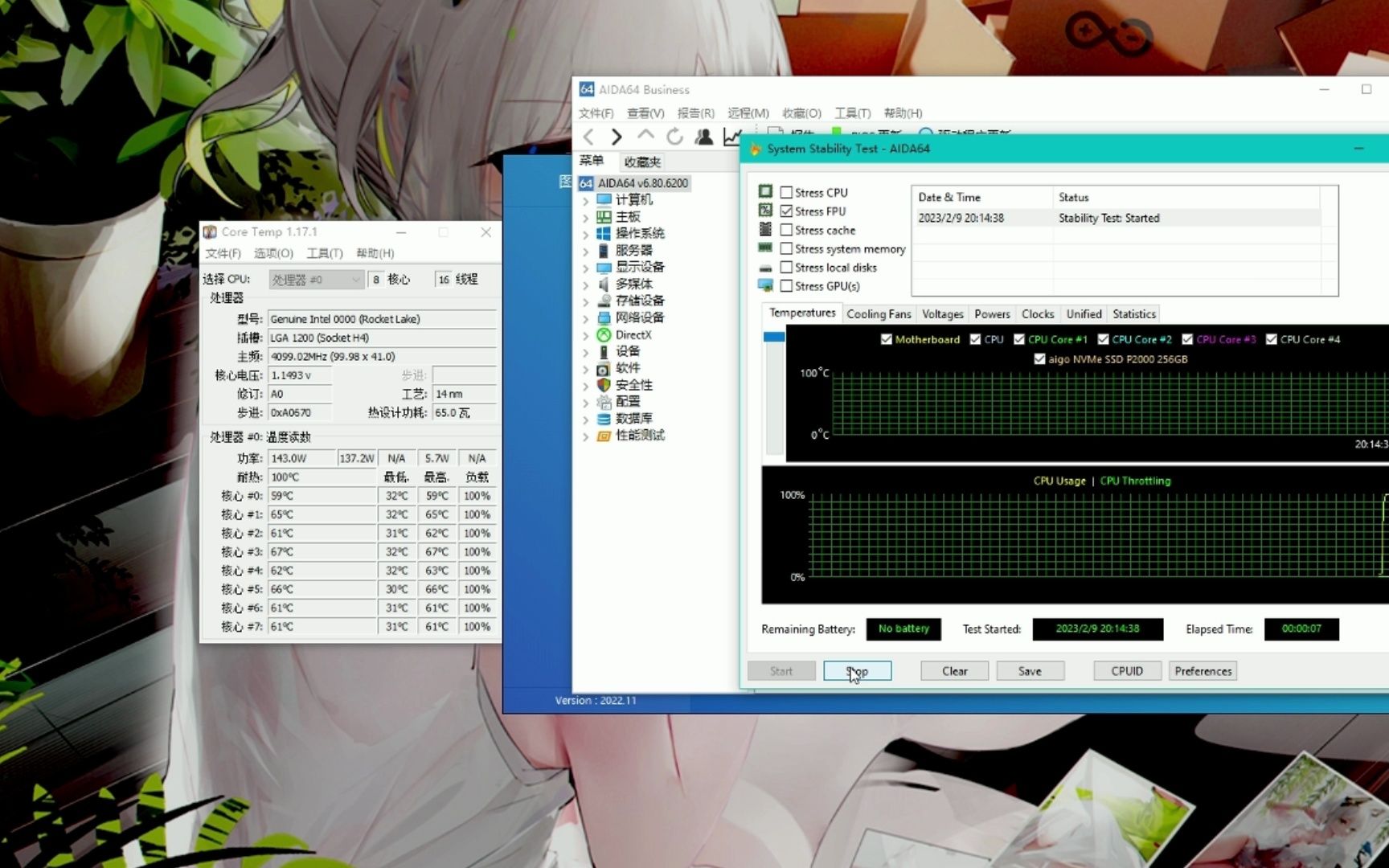Select the 显示设备 display icon in tree

click(604, 267)
